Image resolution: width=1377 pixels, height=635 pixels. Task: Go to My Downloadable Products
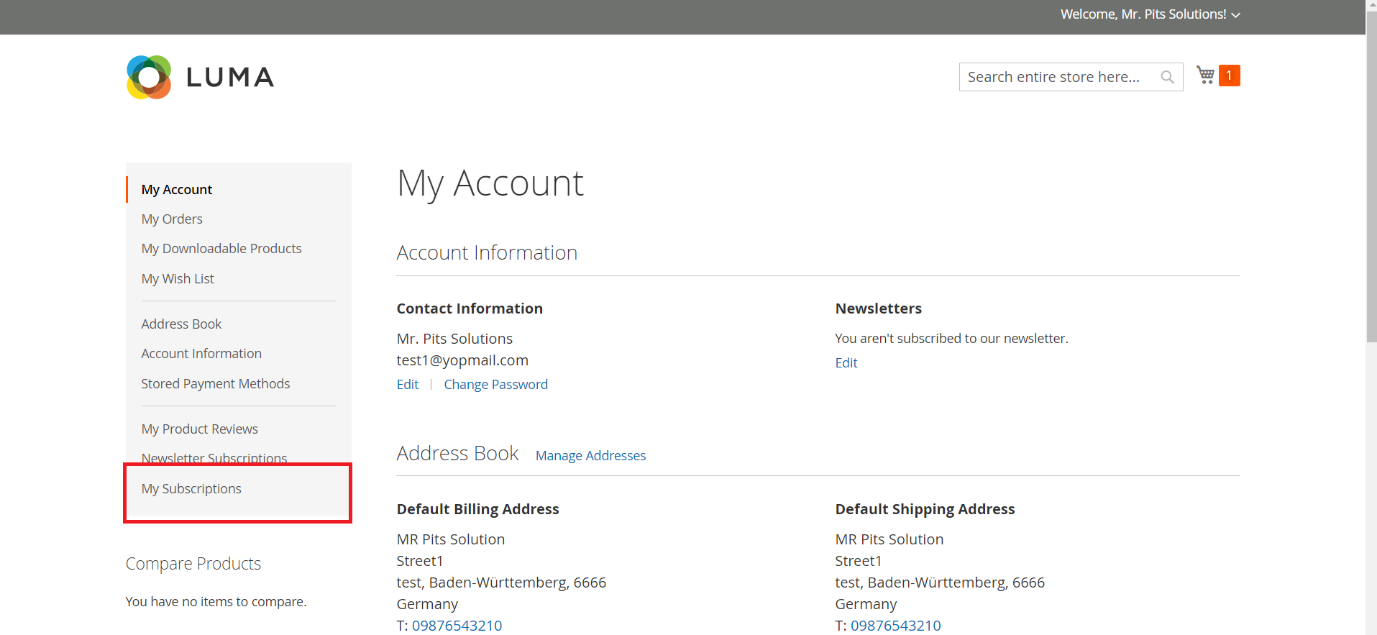221,248
